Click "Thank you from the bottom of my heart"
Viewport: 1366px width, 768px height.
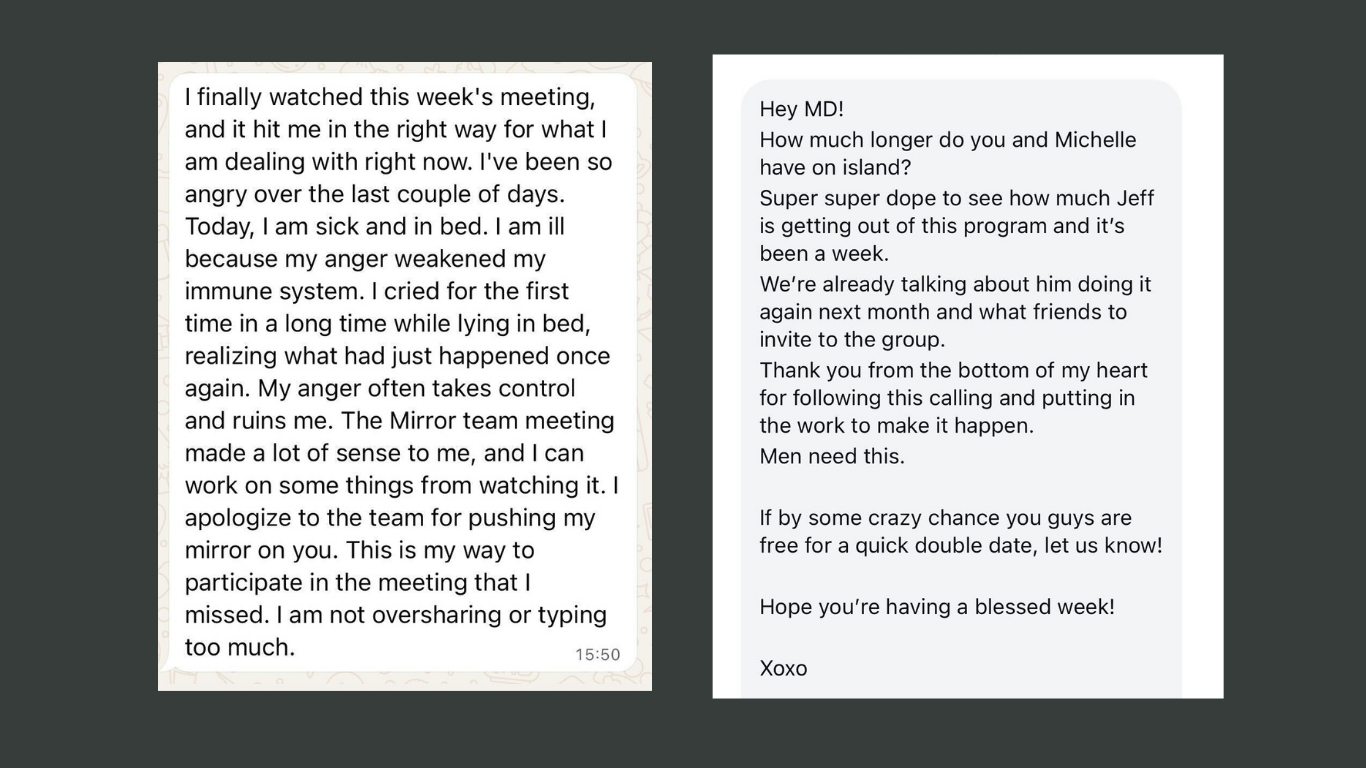pos(953,370)
